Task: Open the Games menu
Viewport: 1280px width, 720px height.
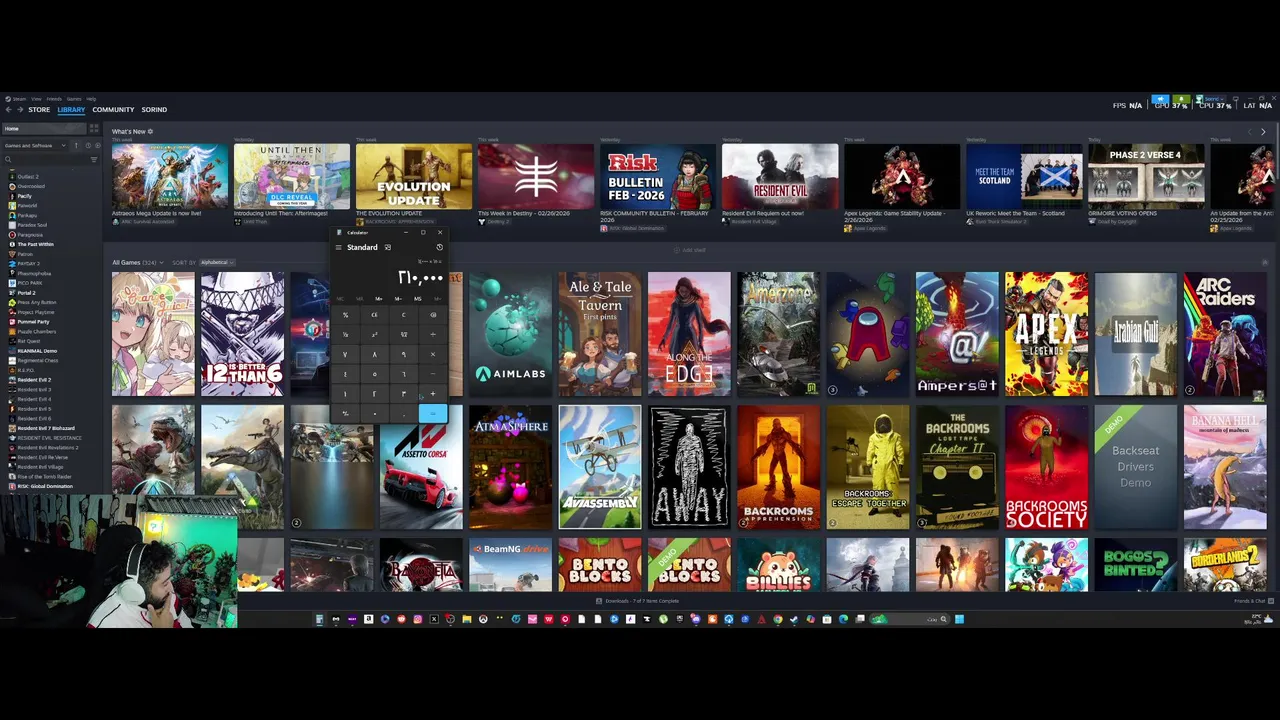Action: coord(74,99)
